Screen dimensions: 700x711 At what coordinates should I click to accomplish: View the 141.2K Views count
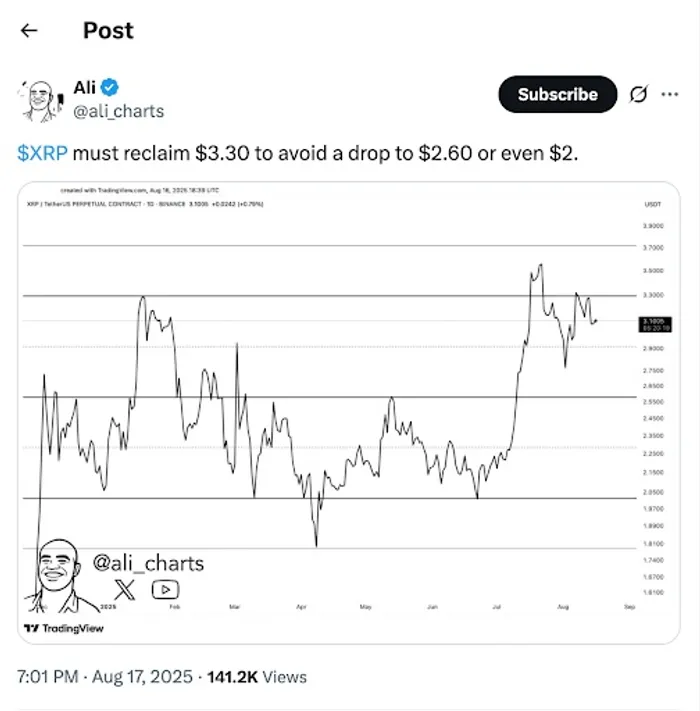point(257,677)
